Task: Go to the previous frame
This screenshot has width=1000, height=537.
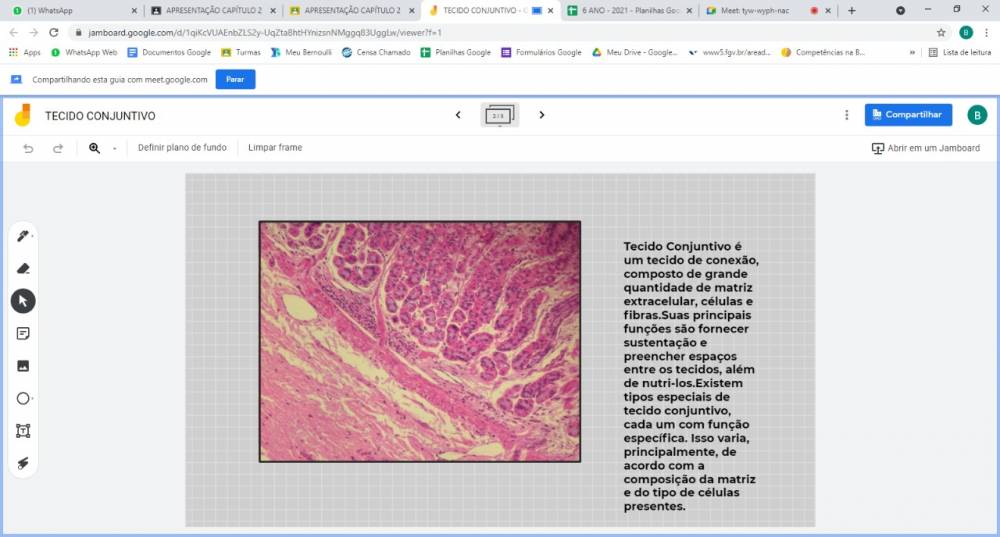Action: [x=458, y=115]
